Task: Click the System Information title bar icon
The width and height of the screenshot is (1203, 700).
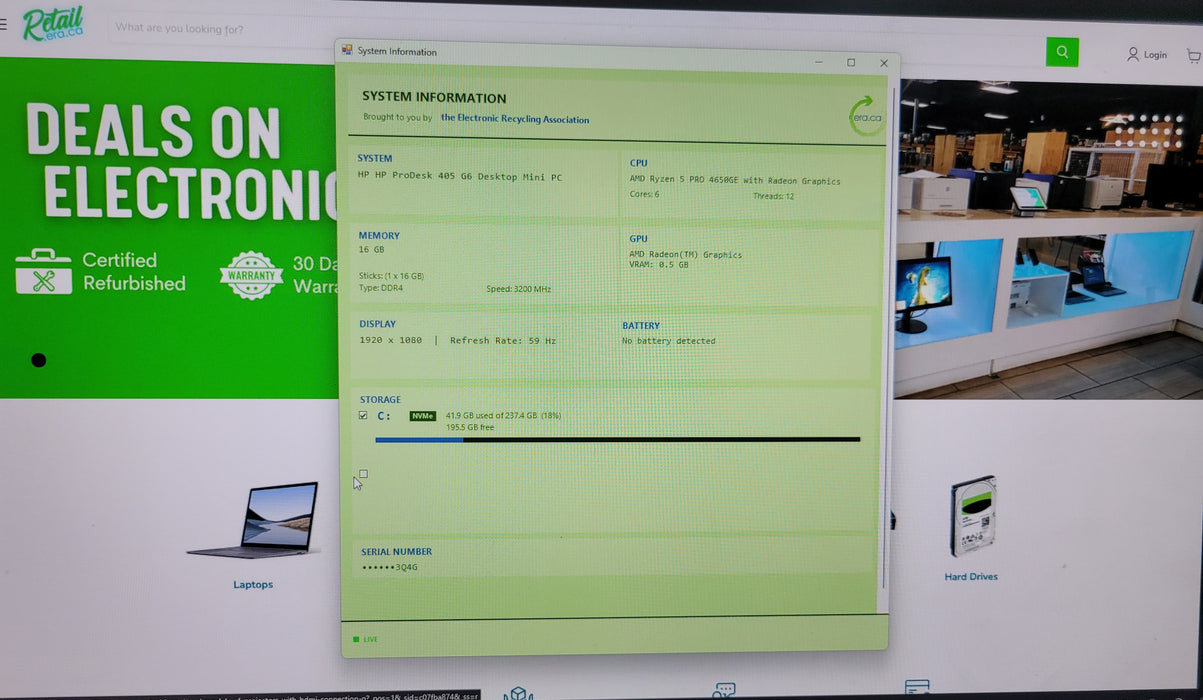Action: tap(347, 50)
